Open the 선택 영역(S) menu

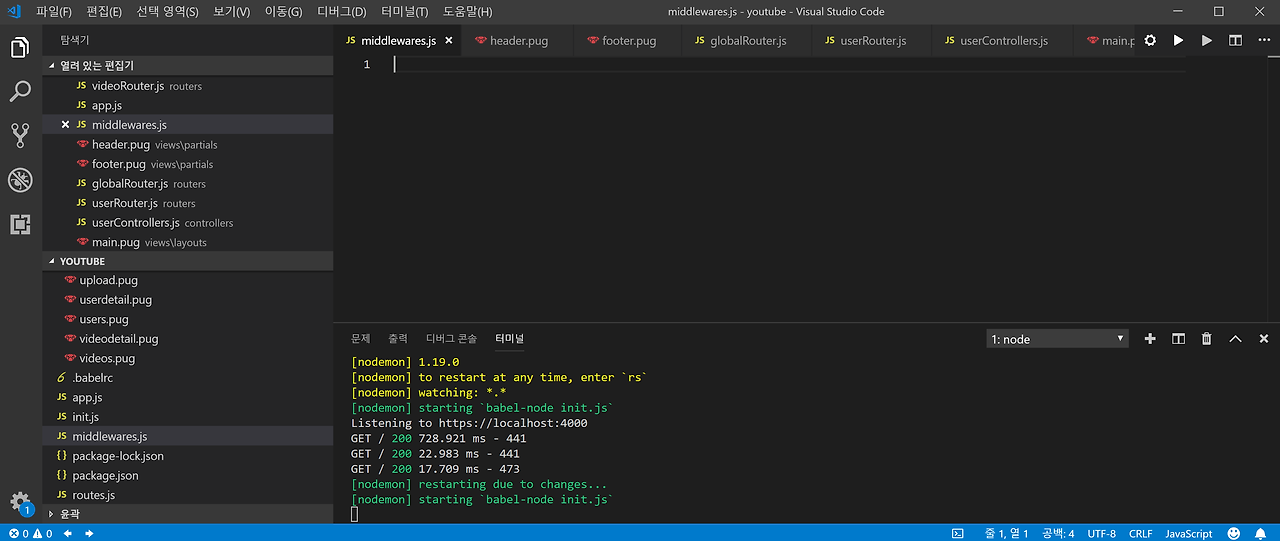(167, 12)
